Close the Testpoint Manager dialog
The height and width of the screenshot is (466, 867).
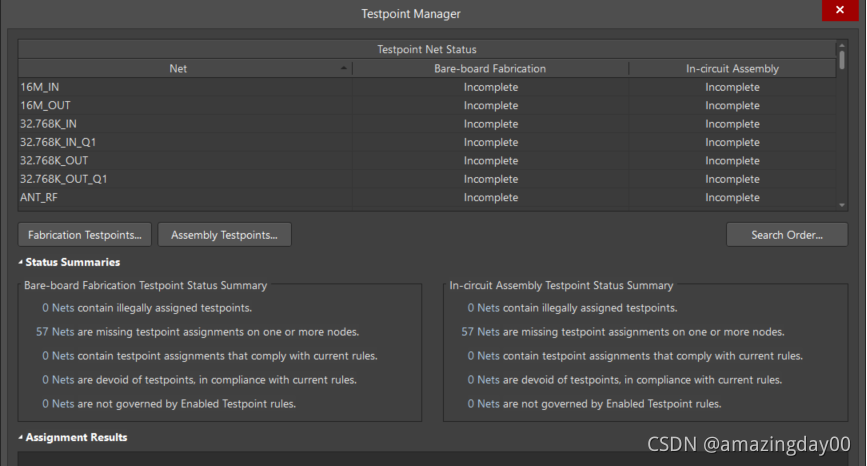836,13
